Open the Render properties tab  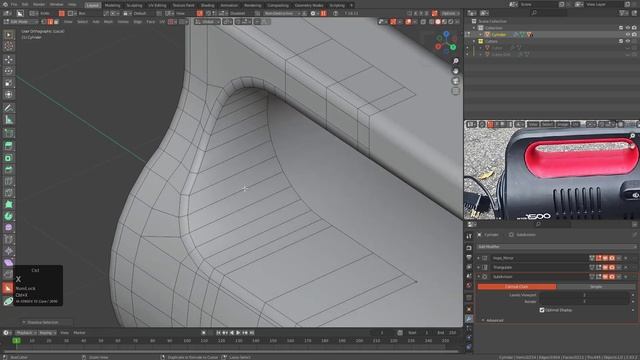pyautogui.click(x=469, y=247)
